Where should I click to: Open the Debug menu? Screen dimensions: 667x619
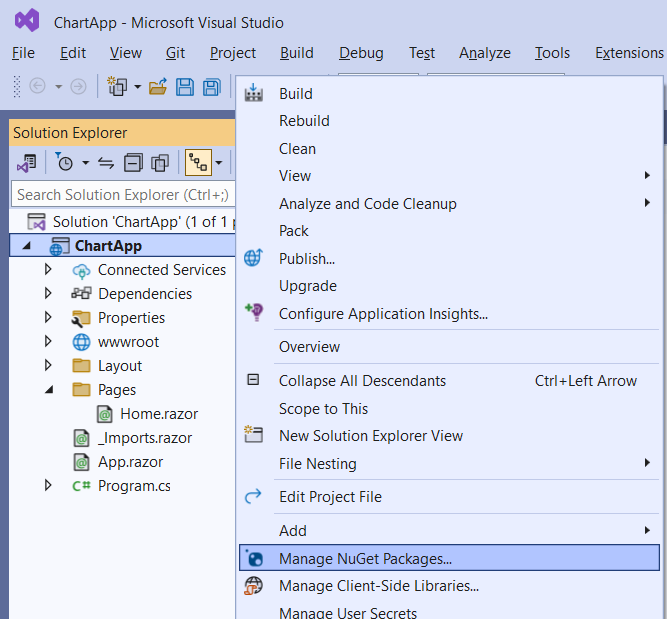point(361,53)
